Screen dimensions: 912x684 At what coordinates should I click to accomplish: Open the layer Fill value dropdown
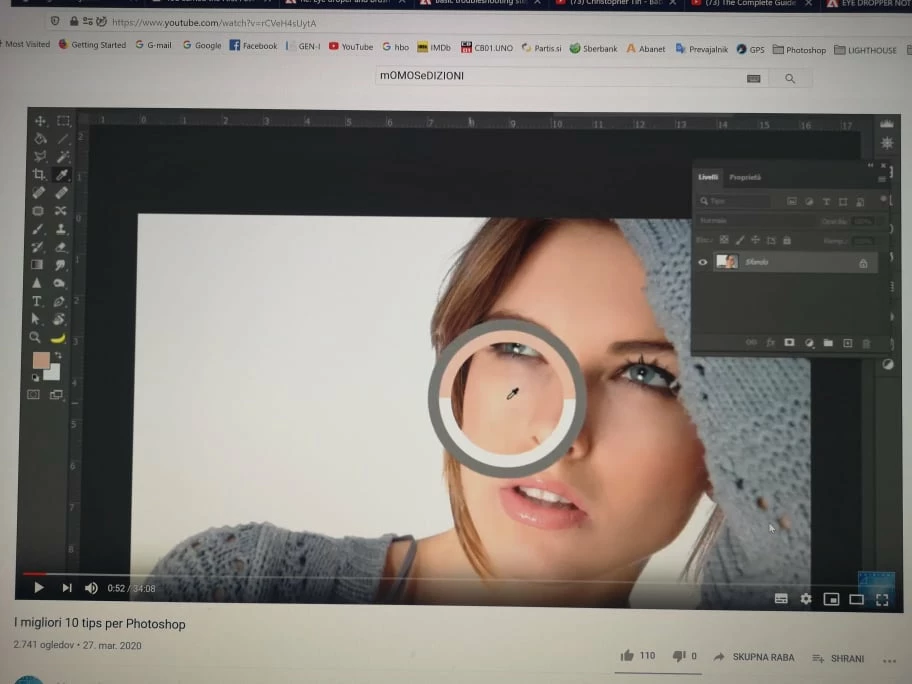pyautogui.click(x=863, y=241)
